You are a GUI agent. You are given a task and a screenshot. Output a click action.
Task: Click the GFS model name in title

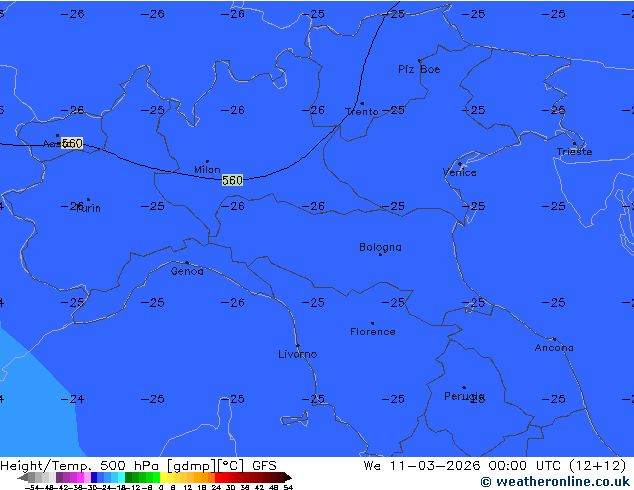coord(264,466)
